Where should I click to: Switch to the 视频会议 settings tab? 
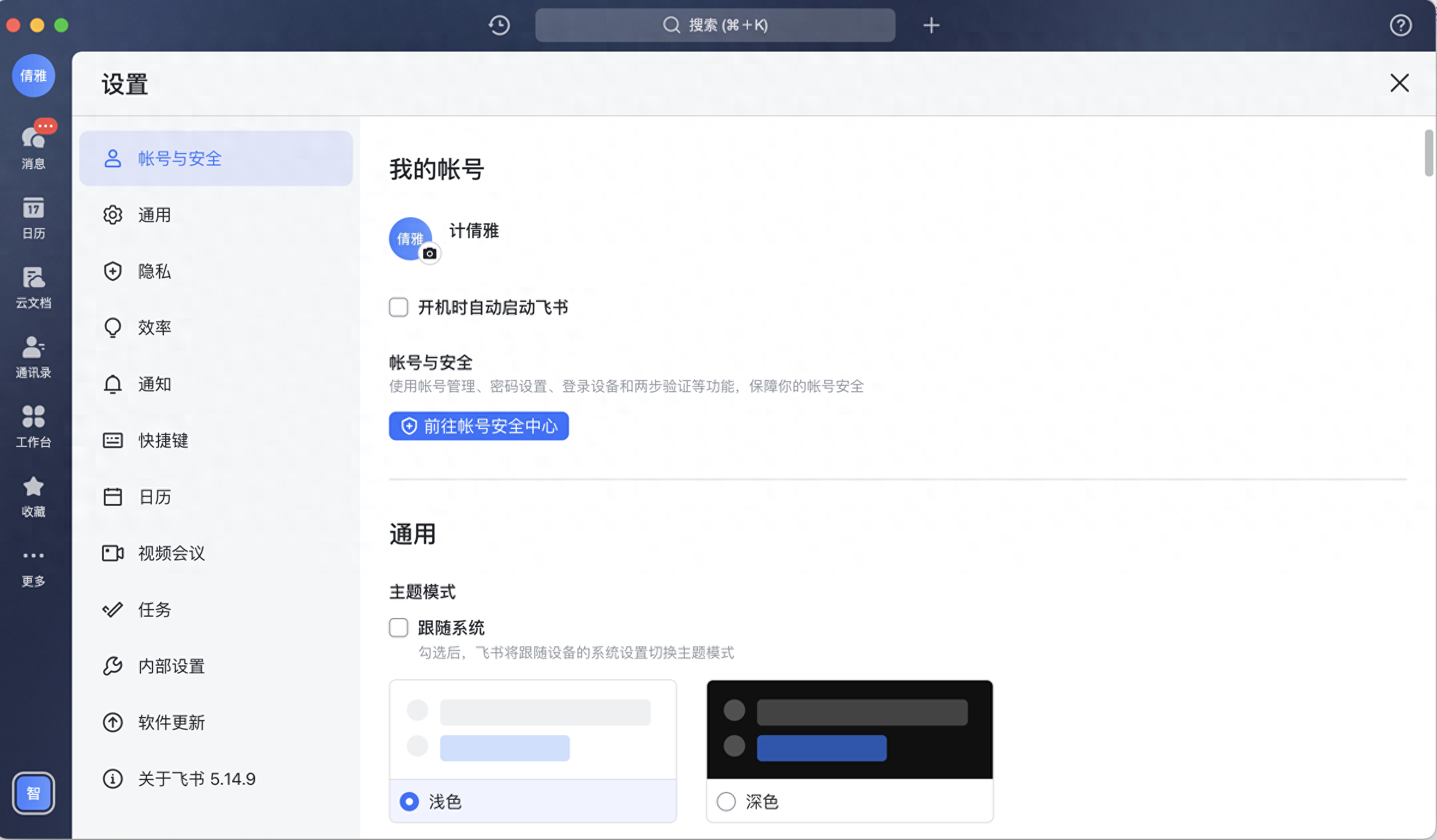(171, 553)
